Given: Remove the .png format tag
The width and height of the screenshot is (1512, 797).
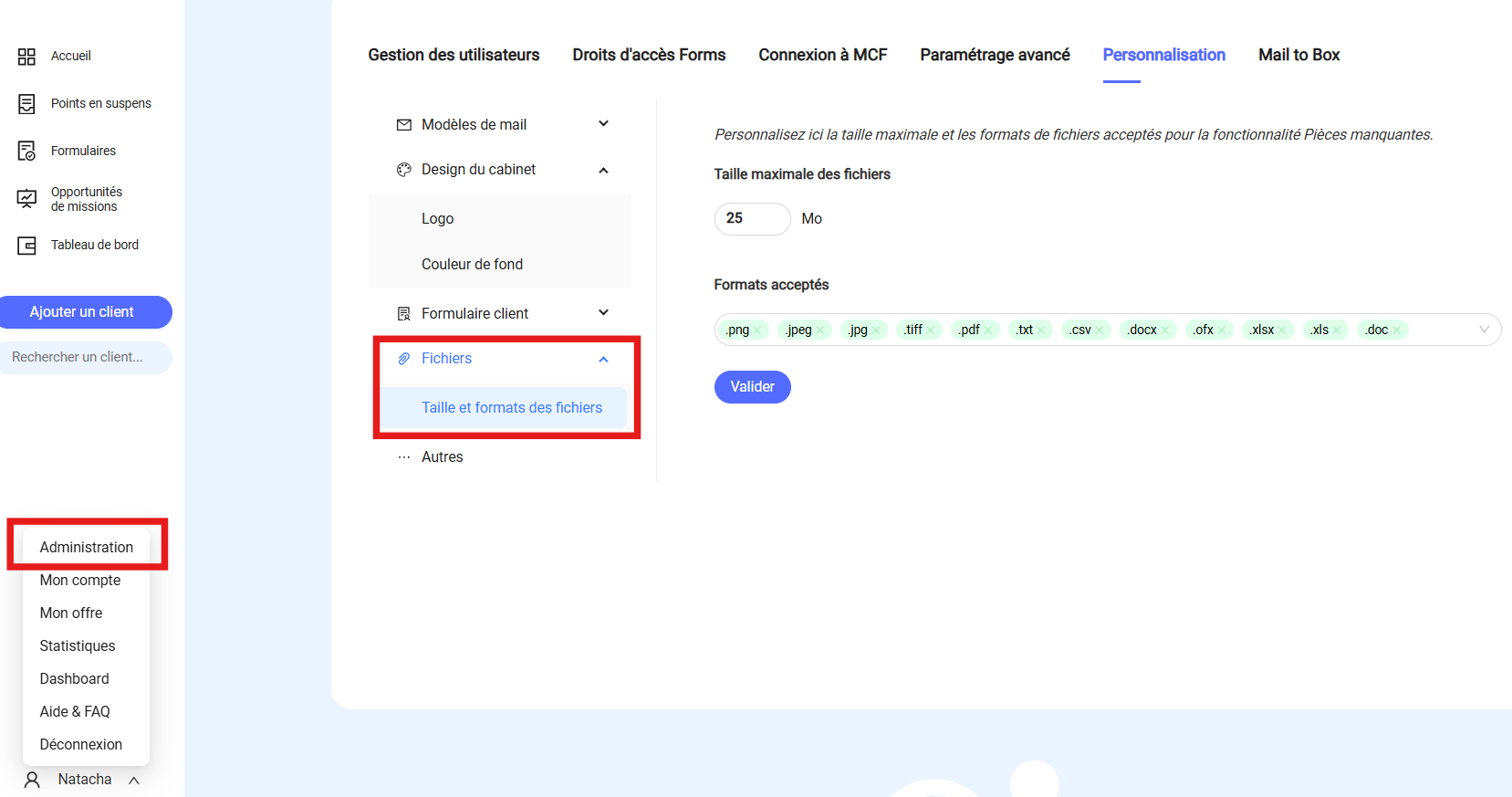Looking at the screenshot, I should coord(757,330).
